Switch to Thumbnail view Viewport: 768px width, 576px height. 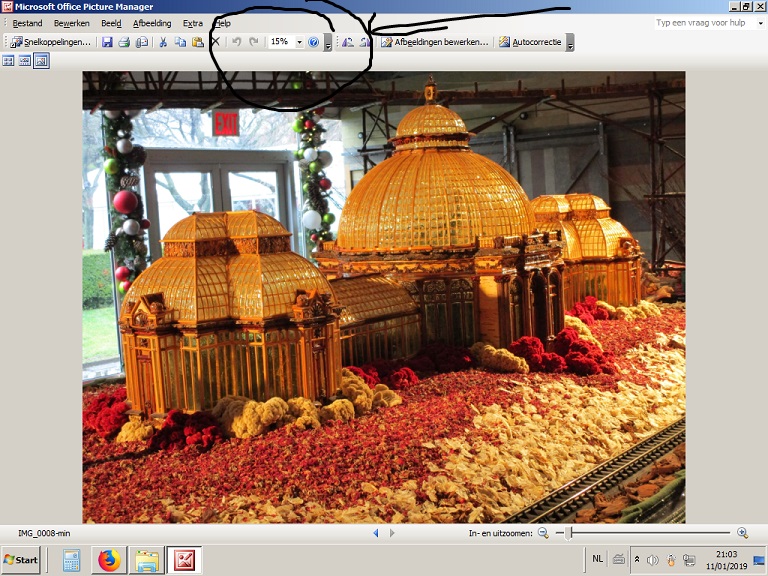[x=9, y=61]
